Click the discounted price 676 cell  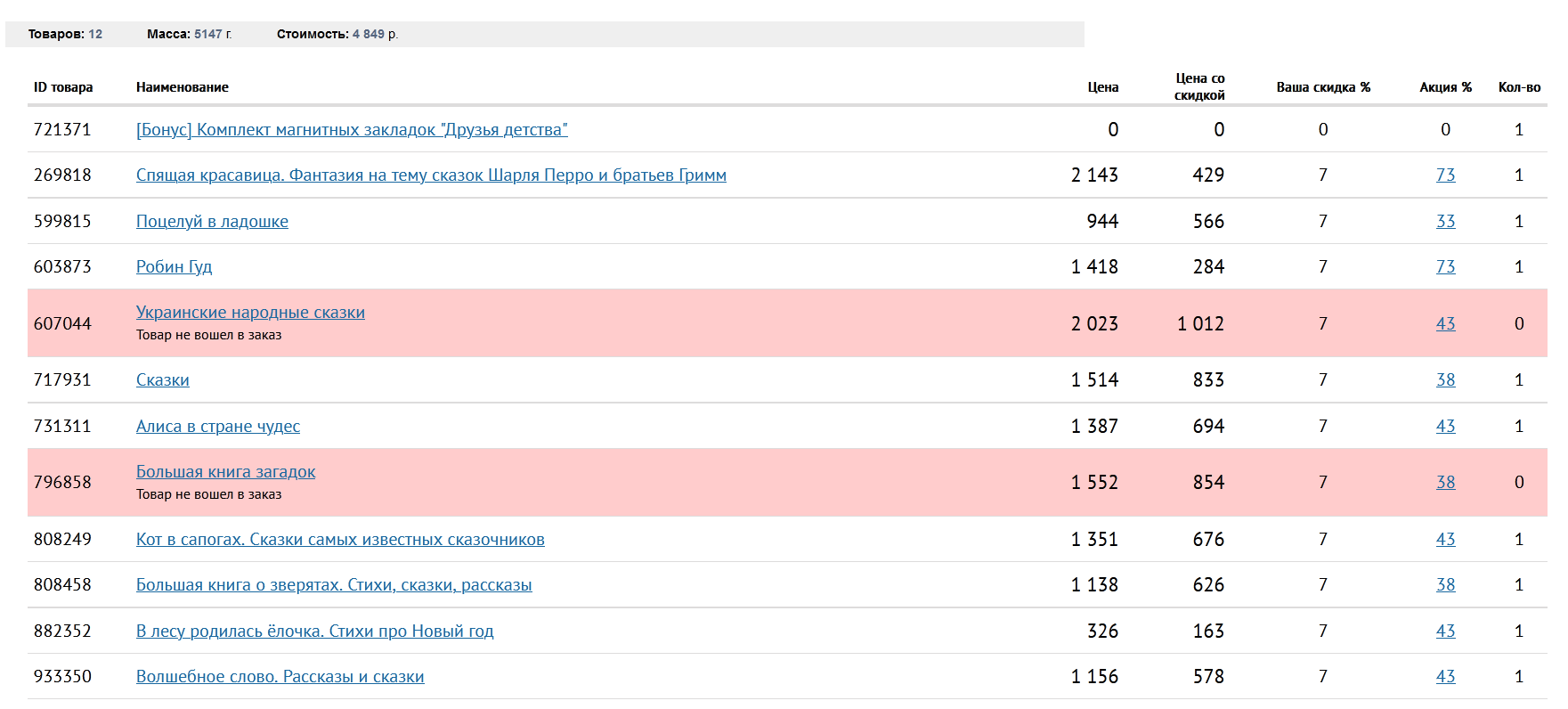click(1208, 540)
